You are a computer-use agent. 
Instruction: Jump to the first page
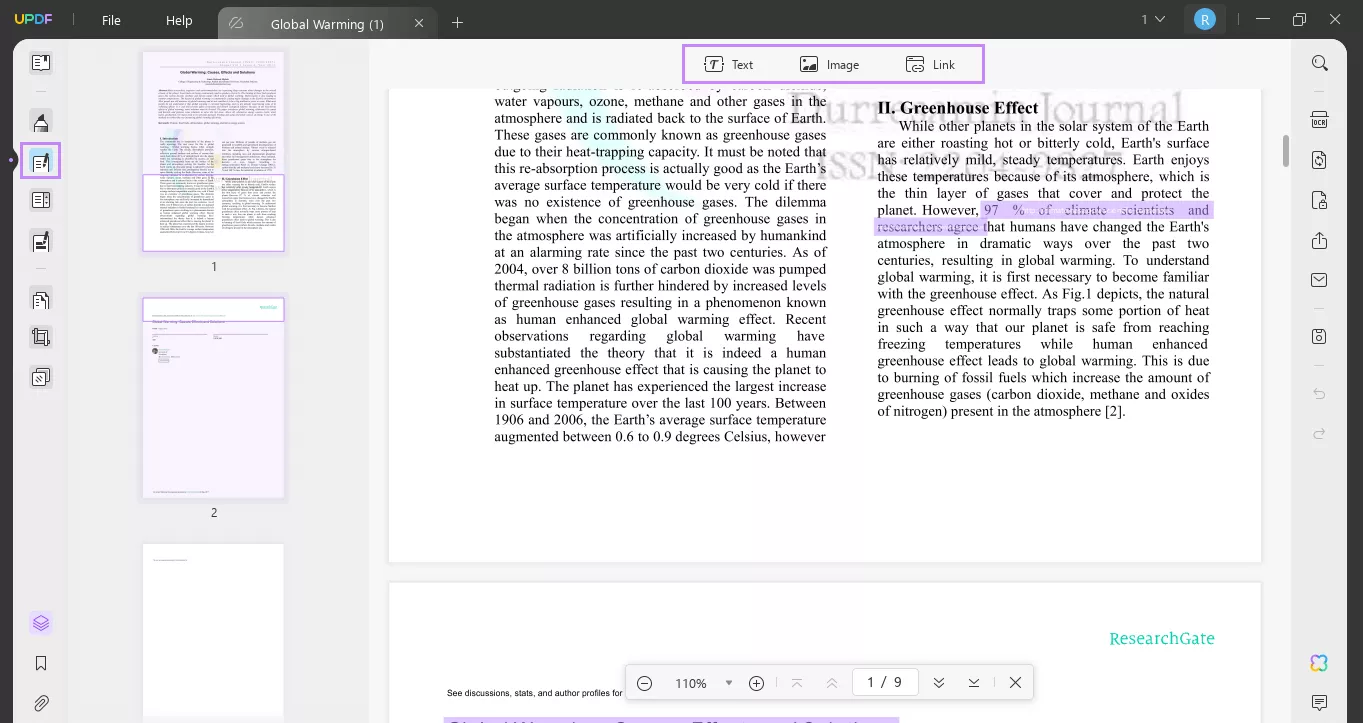point(797,683)
